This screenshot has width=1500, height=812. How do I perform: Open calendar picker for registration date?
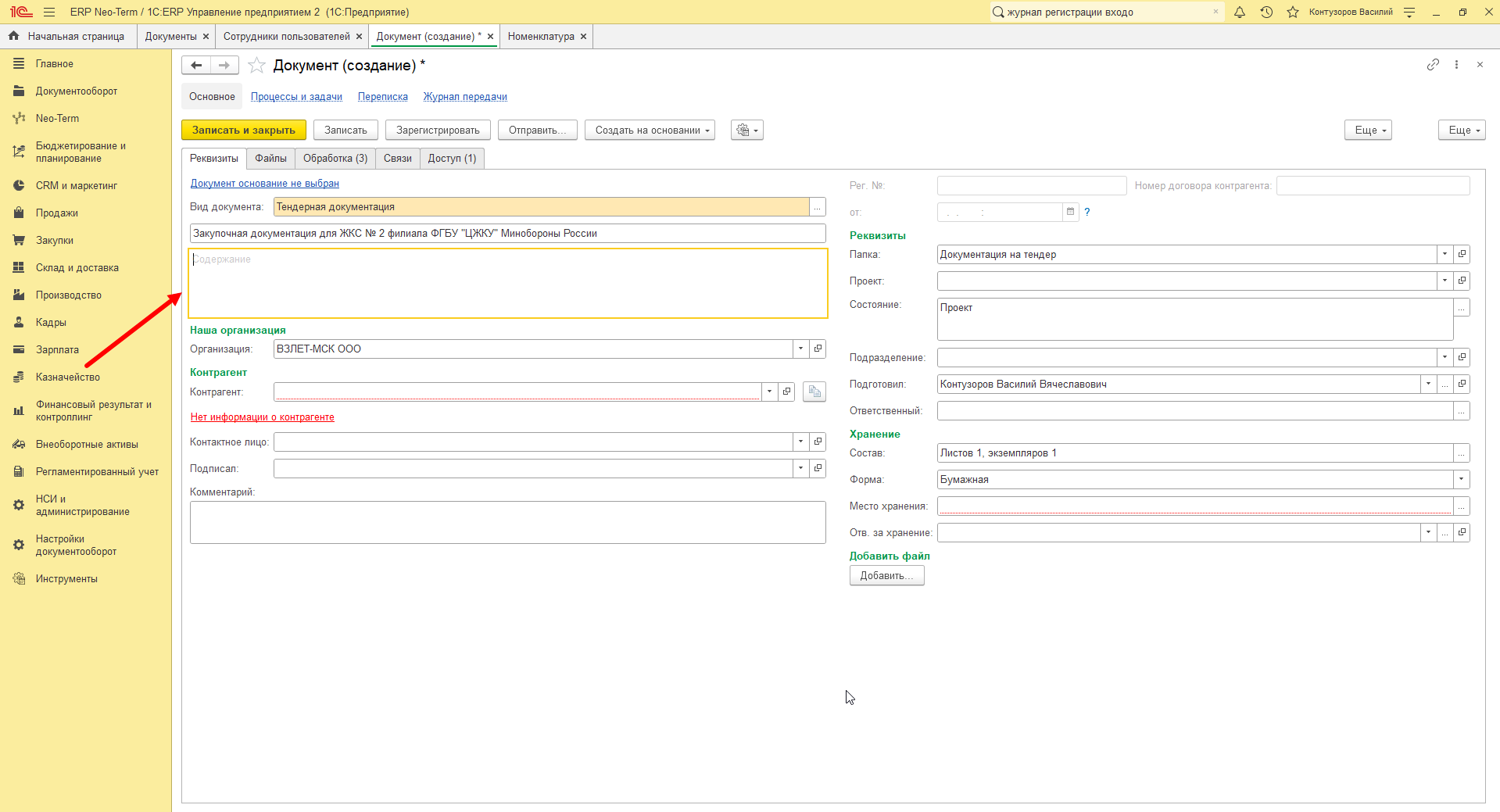pos(1070,212)
